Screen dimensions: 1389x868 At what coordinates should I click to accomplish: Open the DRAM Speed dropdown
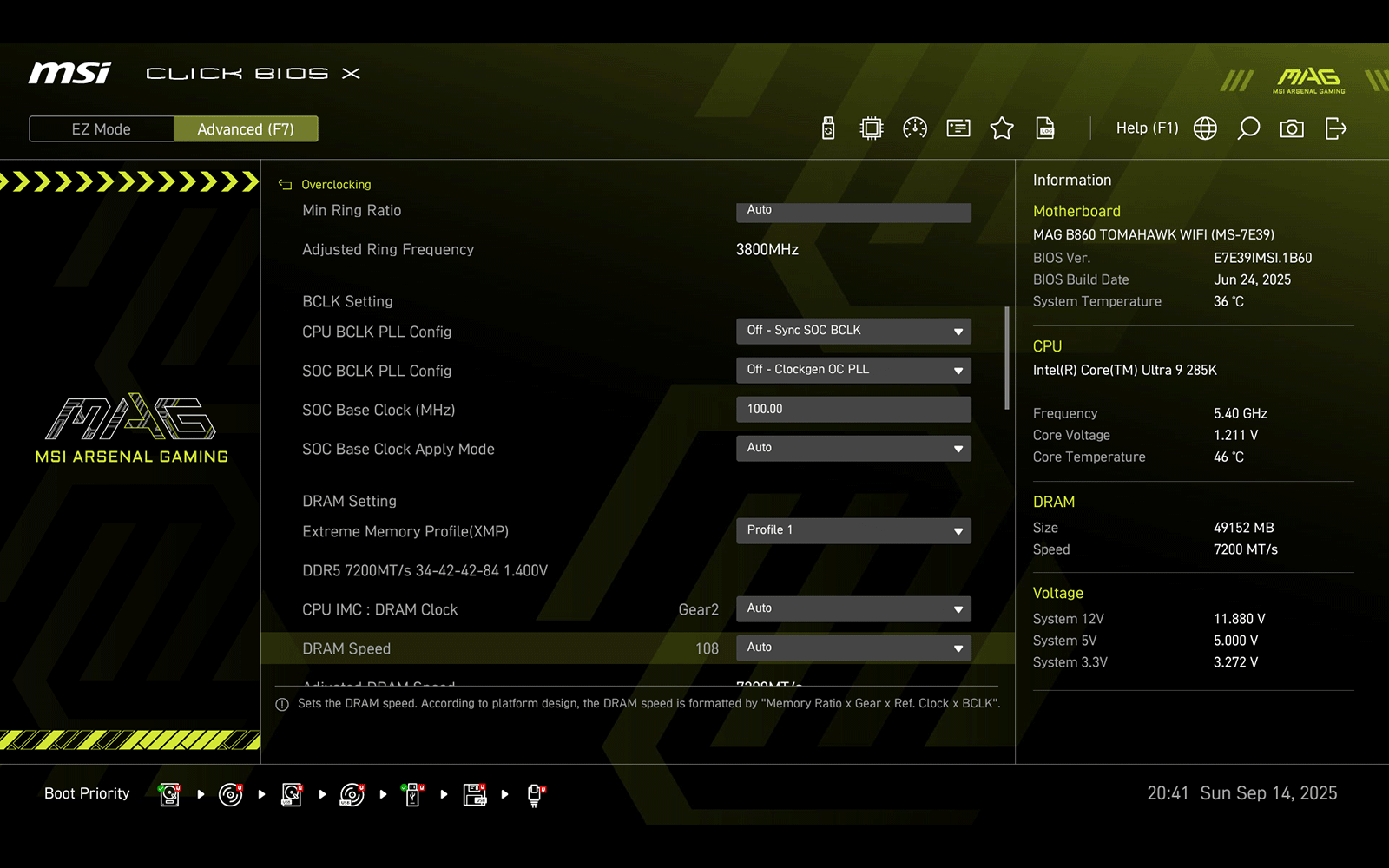pyautogui.click(x=853, y=648)
